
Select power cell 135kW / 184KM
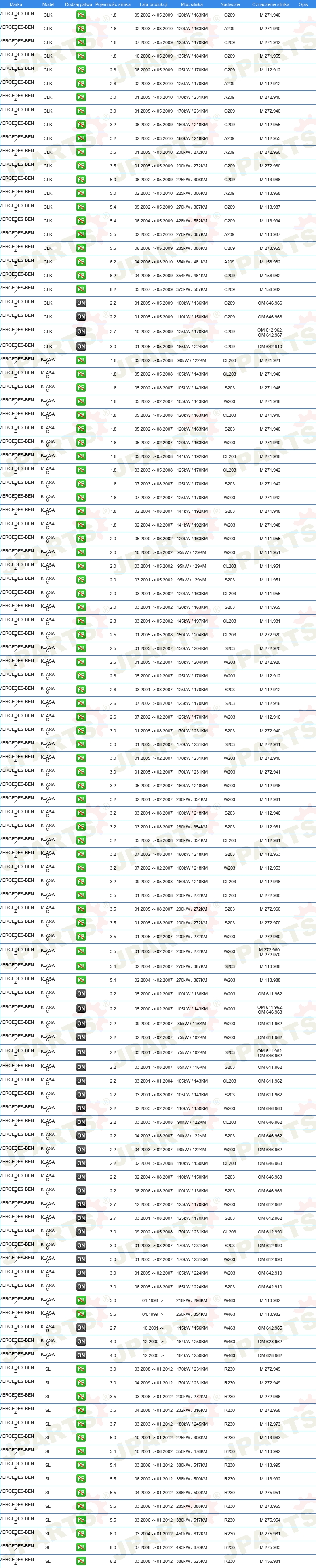click(192, 56)
